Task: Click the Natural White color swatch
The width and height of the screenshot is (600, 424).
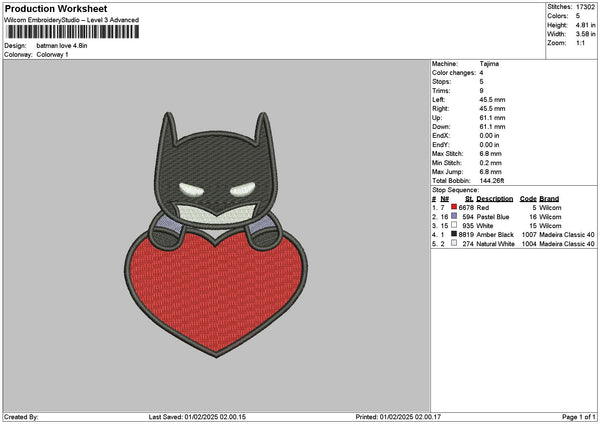Action: 453,243
